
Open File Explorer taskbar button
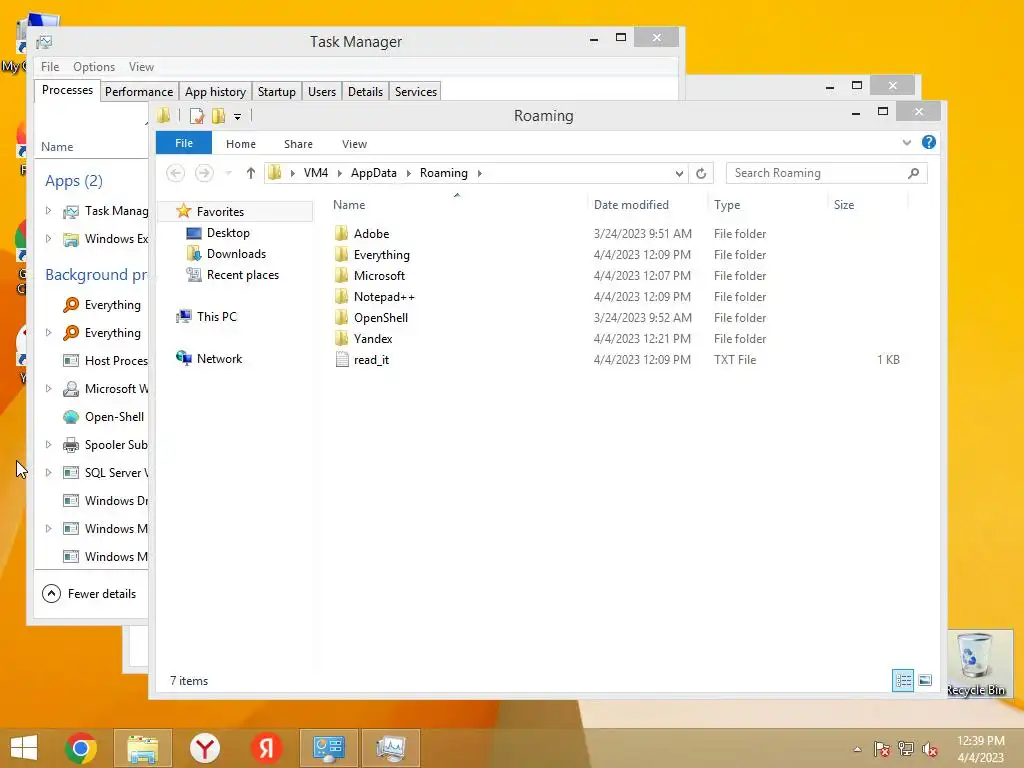[142, 748]
